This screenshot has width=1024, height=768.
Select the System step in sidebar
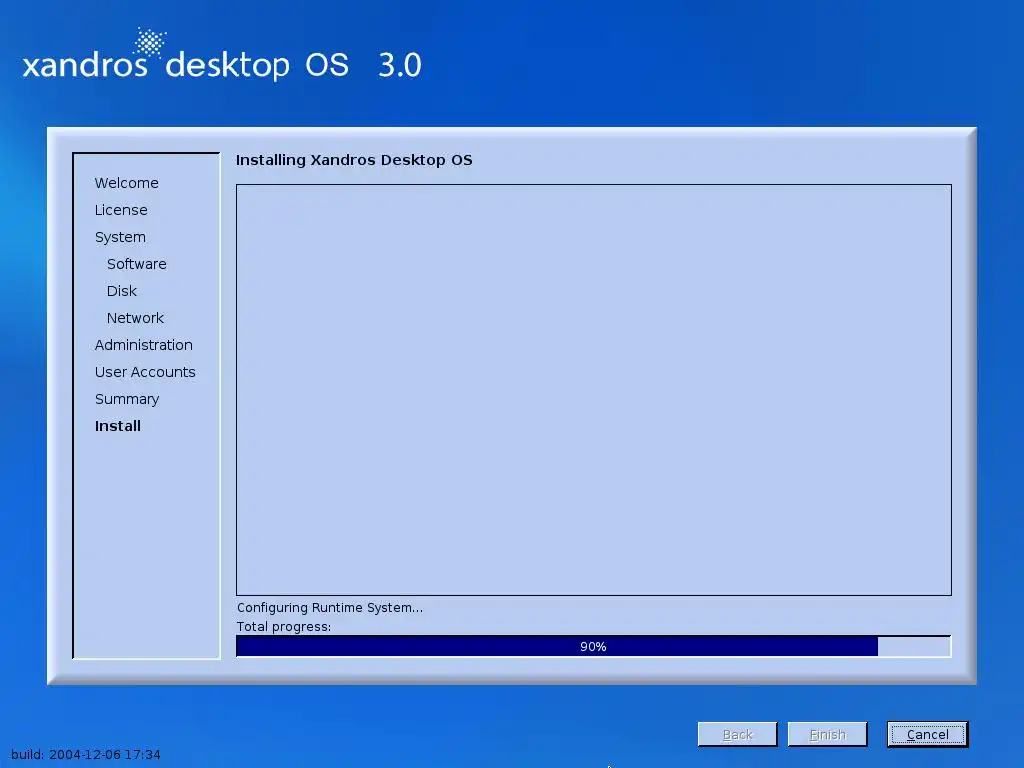click(120, 237)
